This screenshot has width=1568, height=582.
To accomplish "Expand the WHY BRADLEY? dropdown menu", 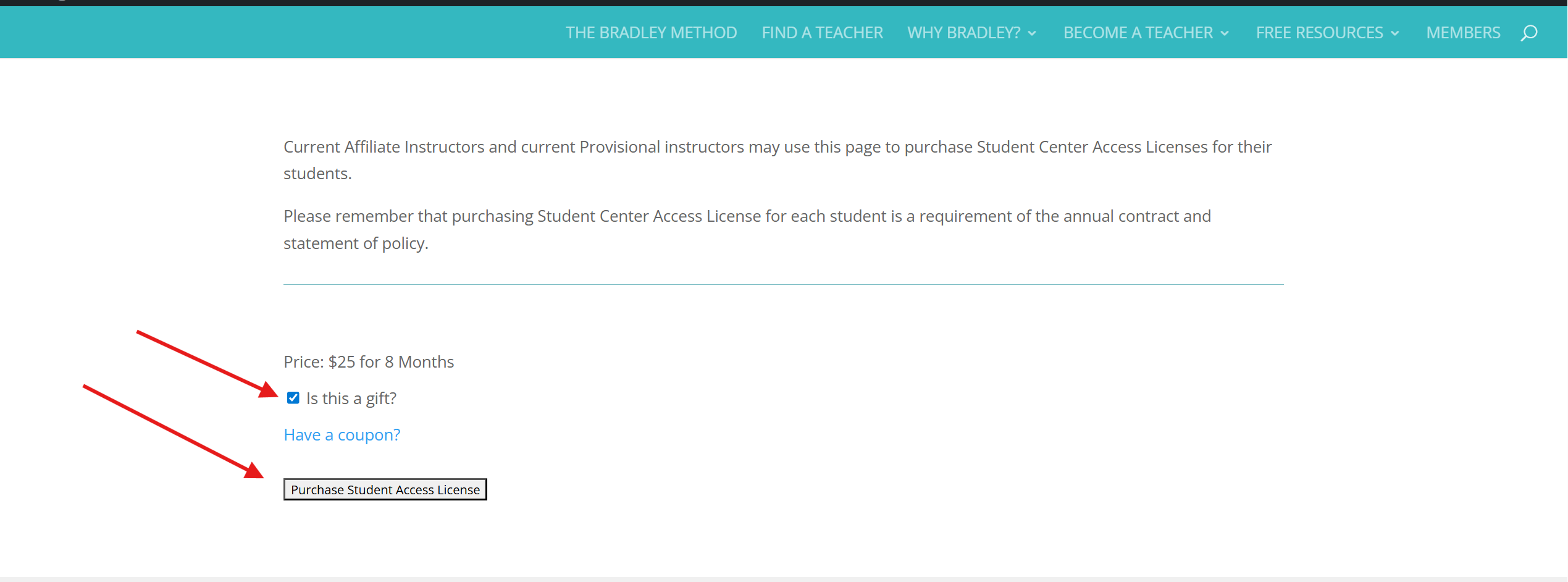I will 963,32.
